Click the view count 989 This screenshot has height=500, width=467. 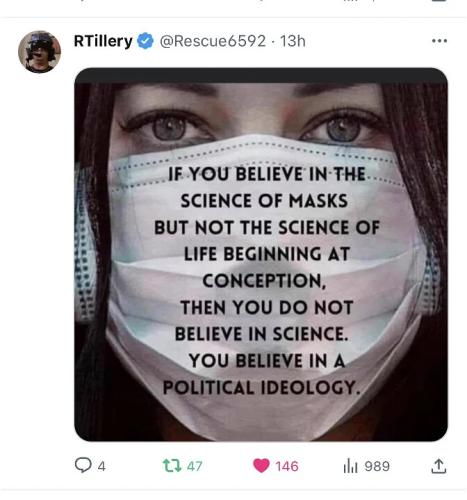coord(377,466)
